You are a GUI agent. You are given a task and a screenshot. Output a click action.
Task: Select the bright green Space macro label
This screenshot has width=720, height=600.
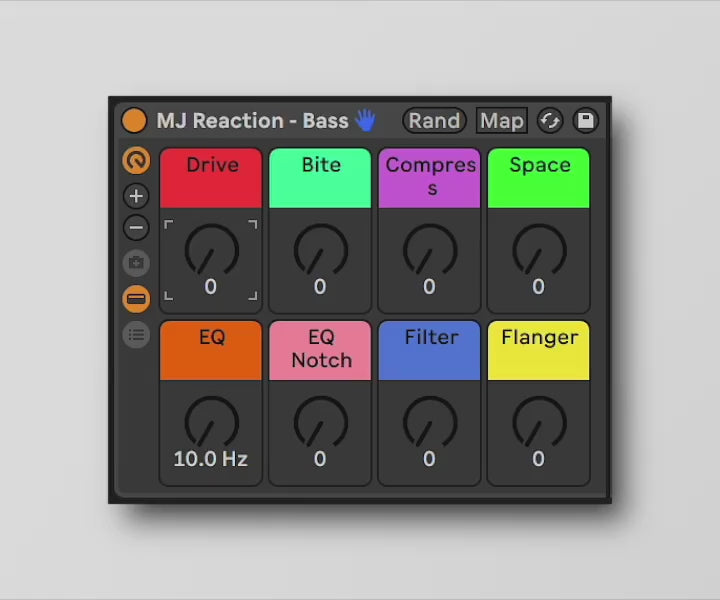click(539, 178)
